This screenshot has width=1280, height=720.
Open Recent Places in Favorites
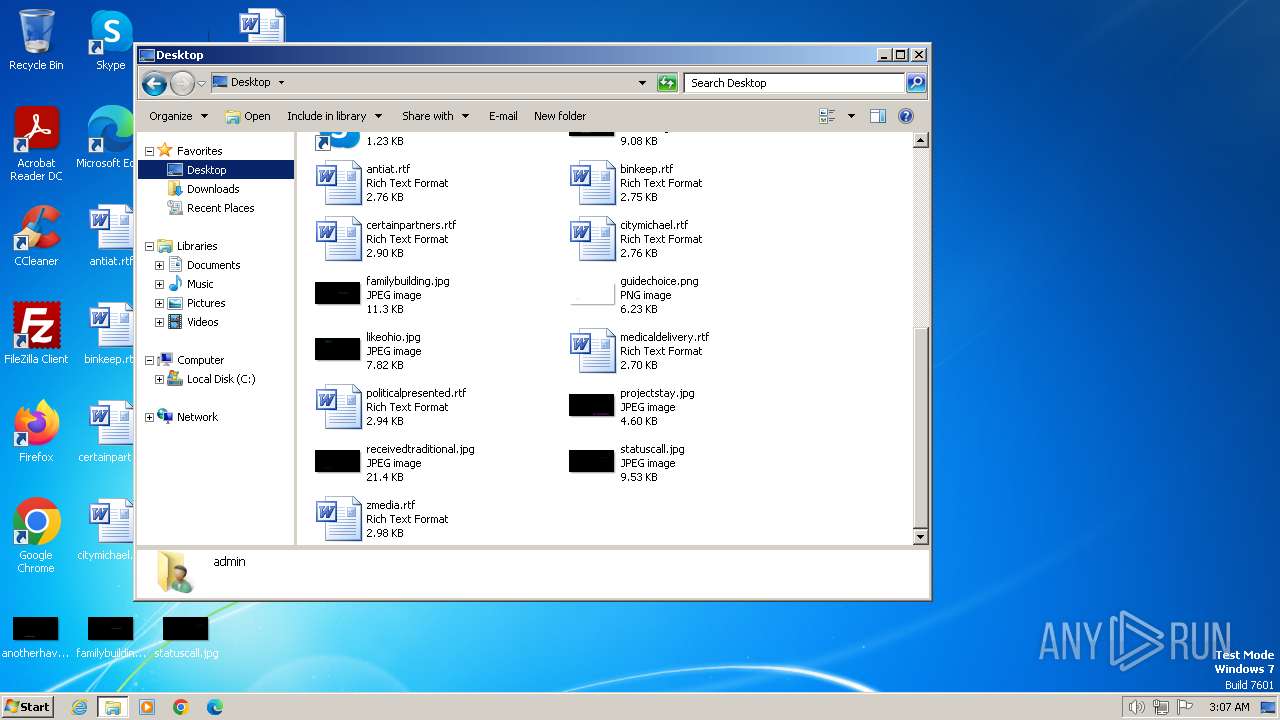point(220,208)
